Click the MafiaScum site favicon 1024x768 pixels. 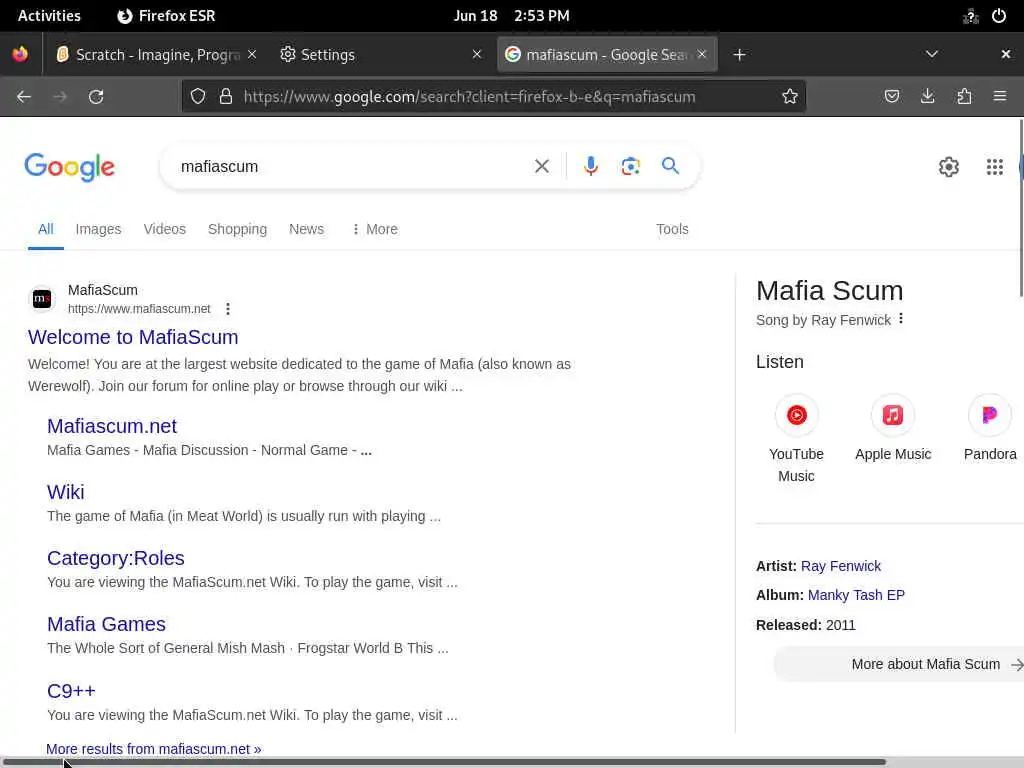coord(42,299)
